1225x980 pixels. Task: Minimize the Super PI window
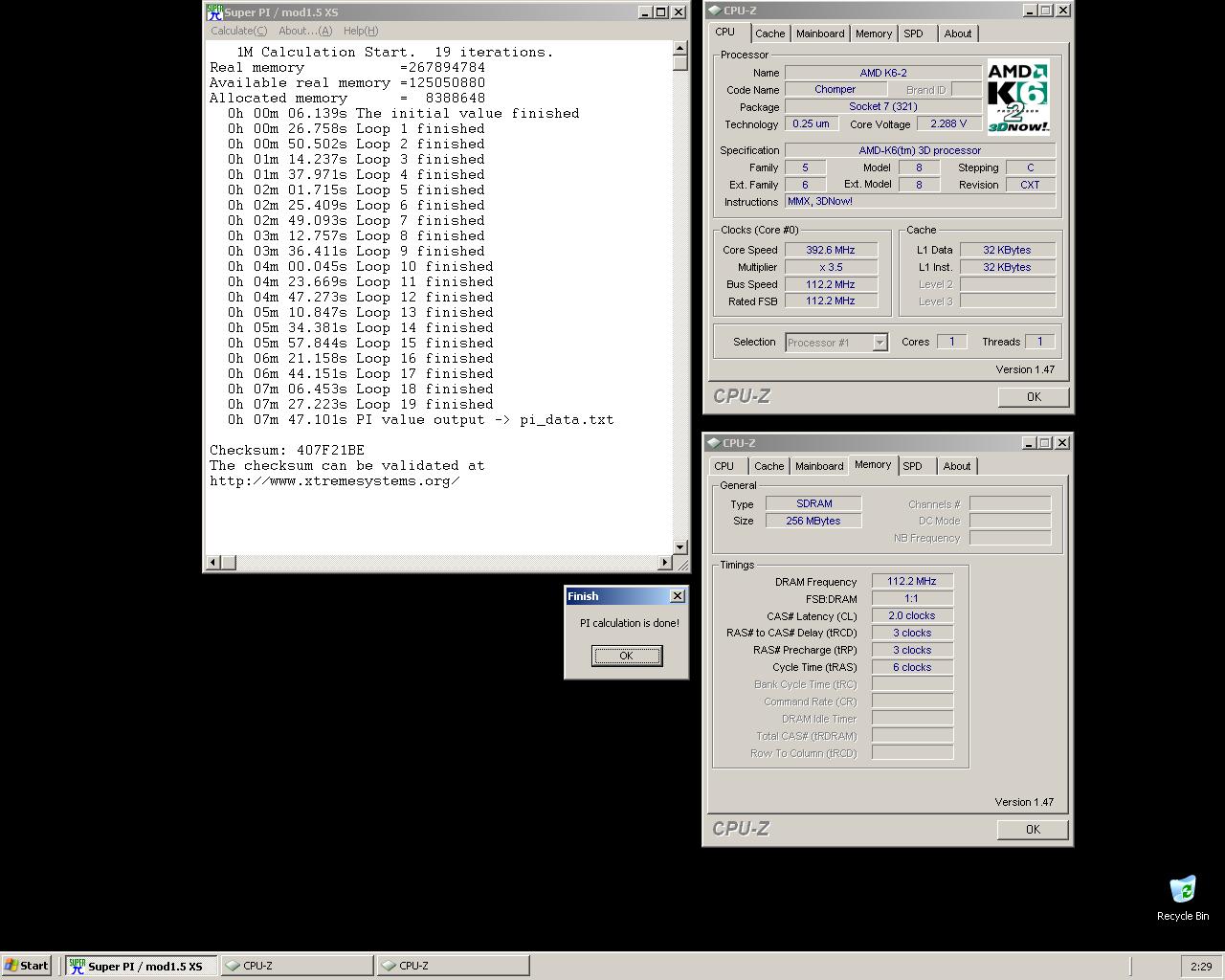(x=646, y=12)
